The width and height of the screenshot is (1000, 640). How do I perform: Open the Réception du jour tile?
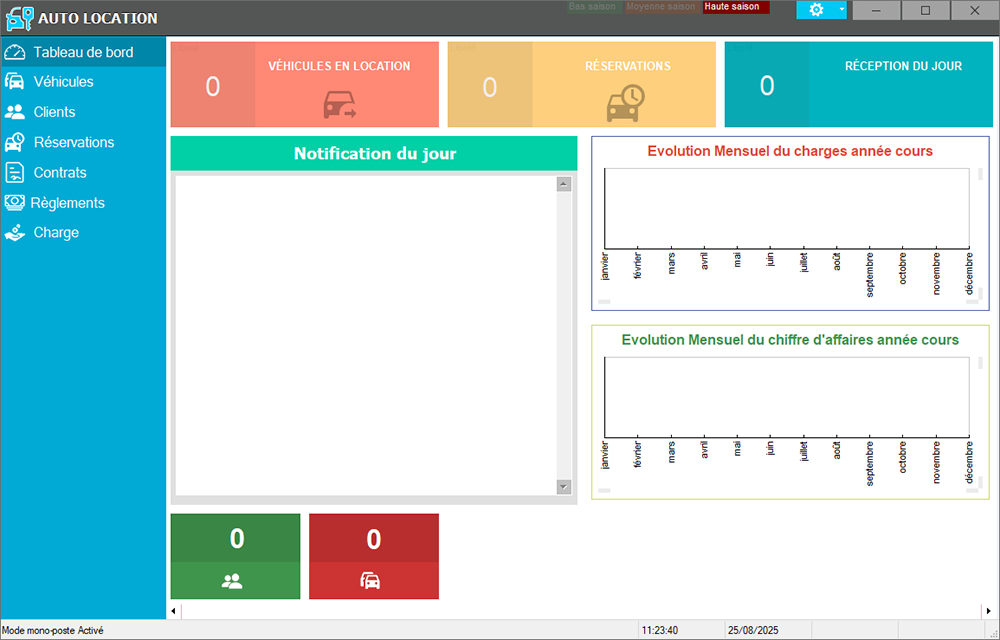tap(859, 85)
